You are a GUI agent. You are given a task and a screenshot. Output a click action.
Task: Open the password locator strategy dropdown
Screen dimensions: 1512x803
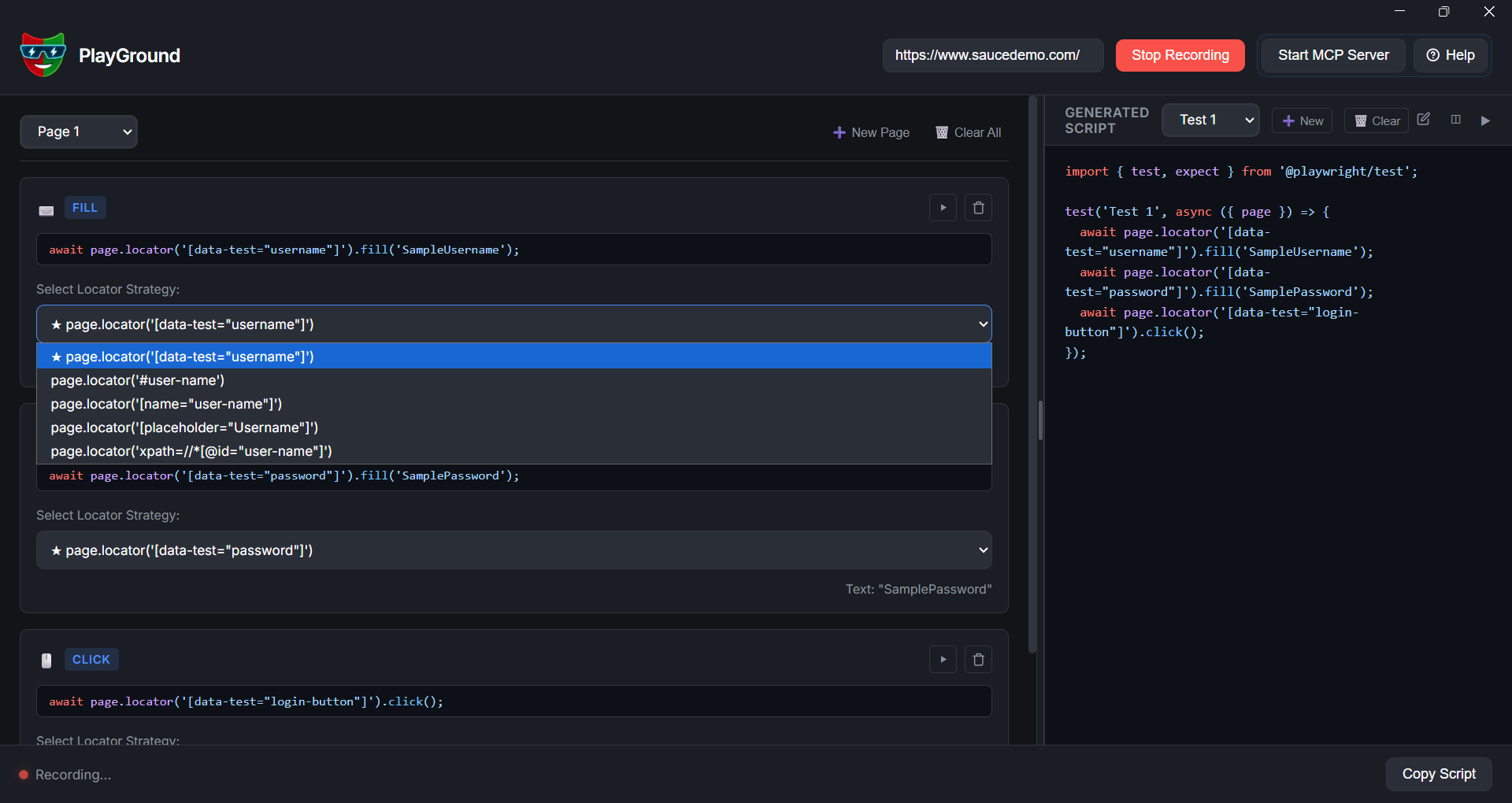513,550
